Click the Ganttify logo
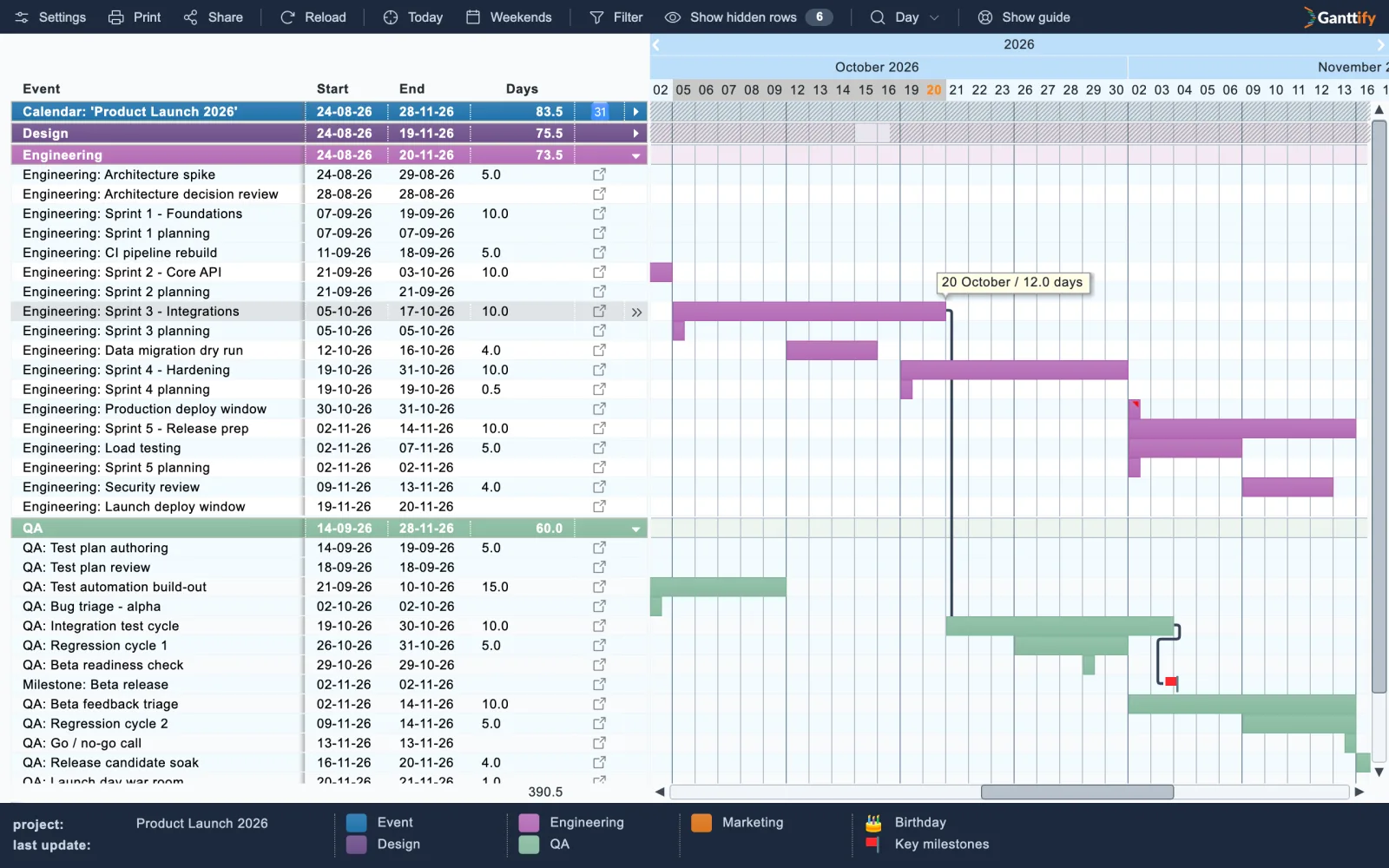The width and height of the screenshot is (1389, 868). (x=1340, y=17)
